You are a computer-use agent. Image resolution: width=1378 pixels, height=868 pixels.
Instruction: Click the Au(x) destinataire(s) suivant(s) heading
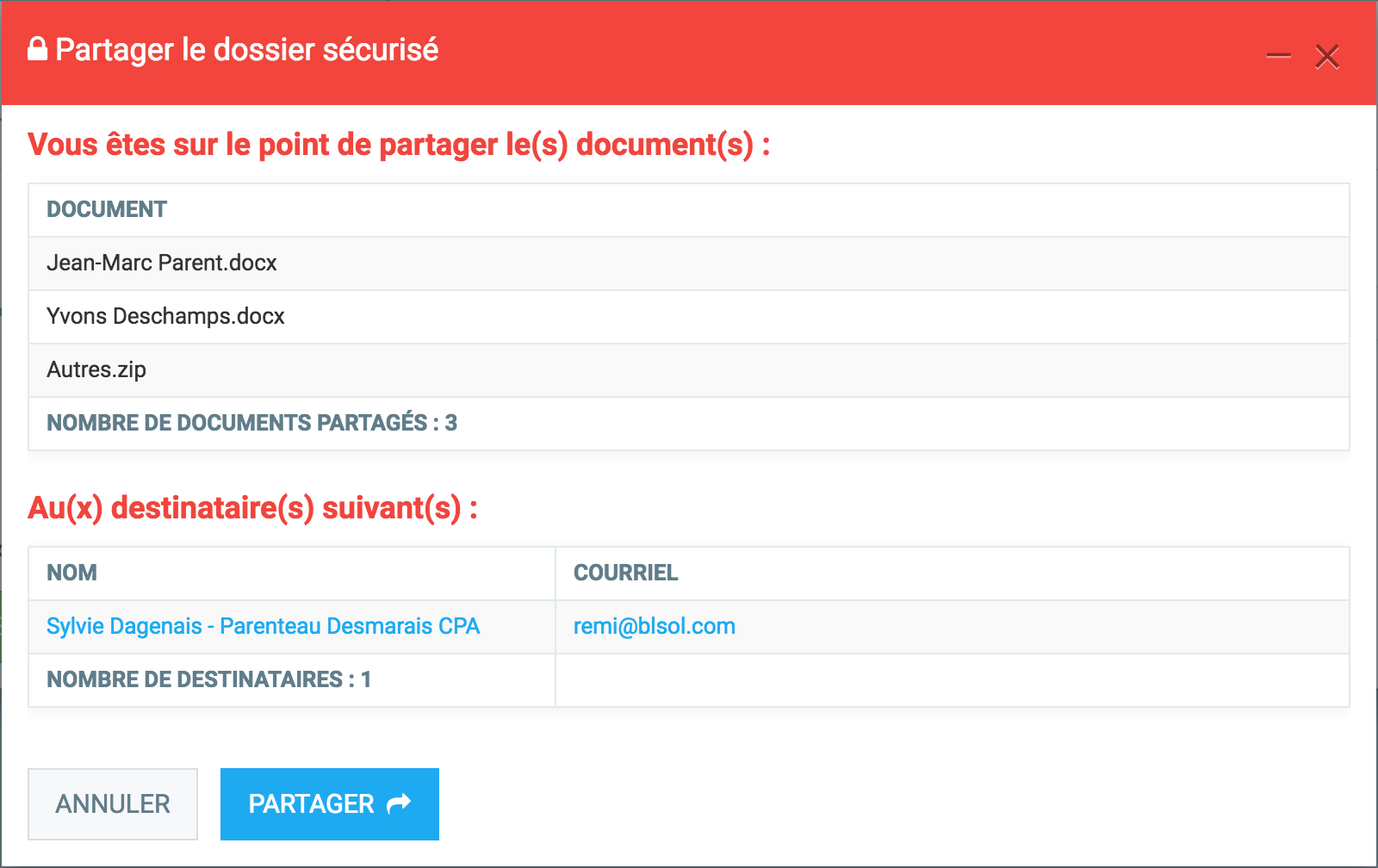tap(252, 508)
